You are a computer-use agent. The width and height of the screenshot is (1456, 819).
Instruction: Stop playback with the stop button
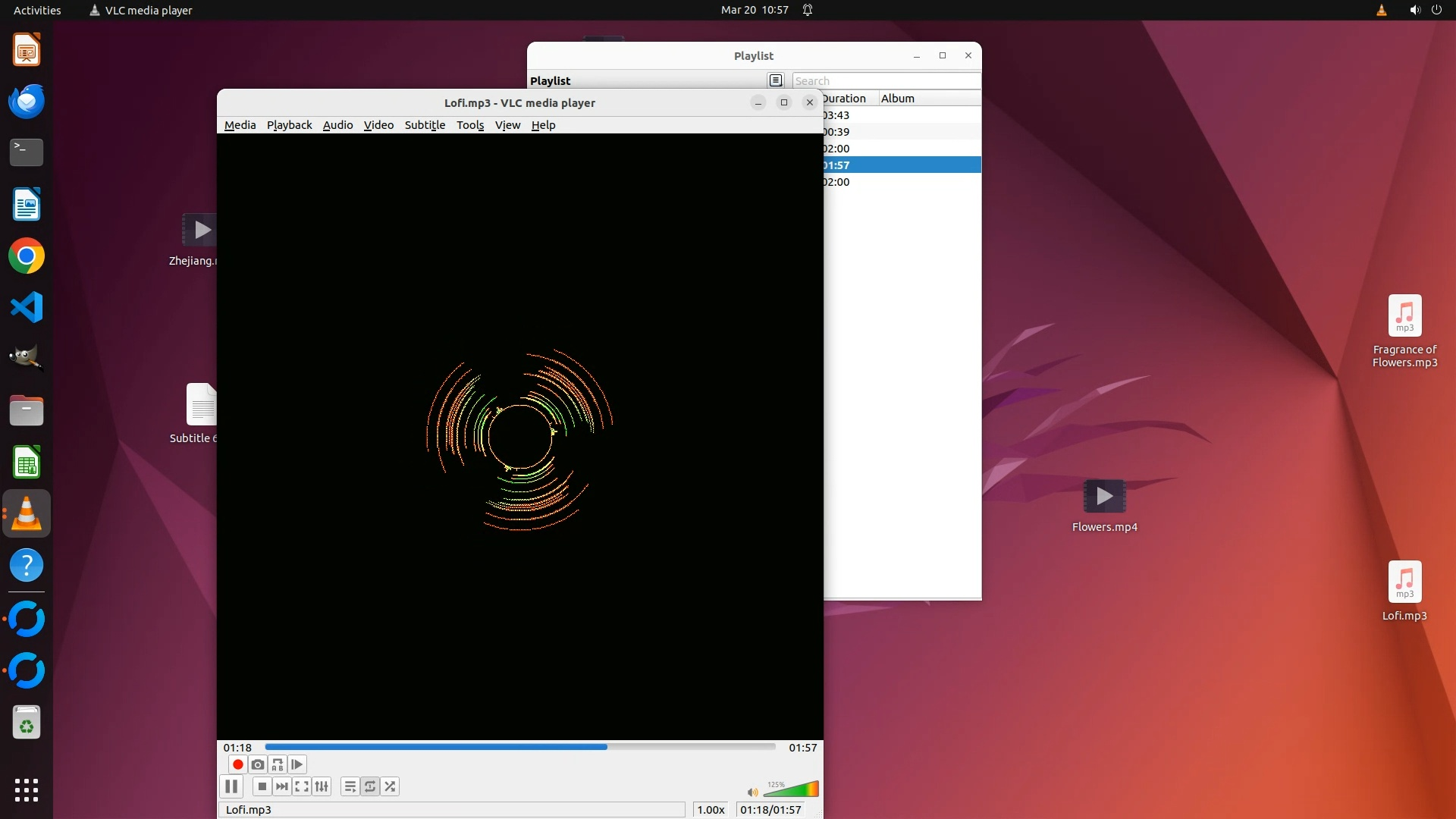(x=262, y=786)
